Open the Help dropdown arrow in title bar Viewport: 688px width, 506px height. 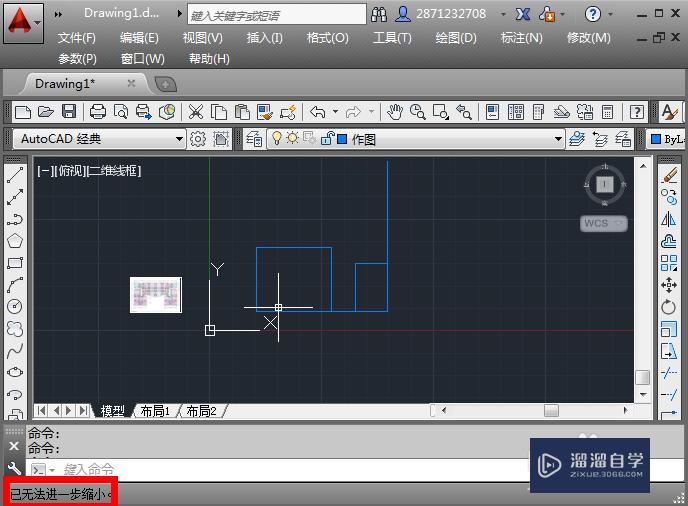pyautogui.click(x=610, y=14)
